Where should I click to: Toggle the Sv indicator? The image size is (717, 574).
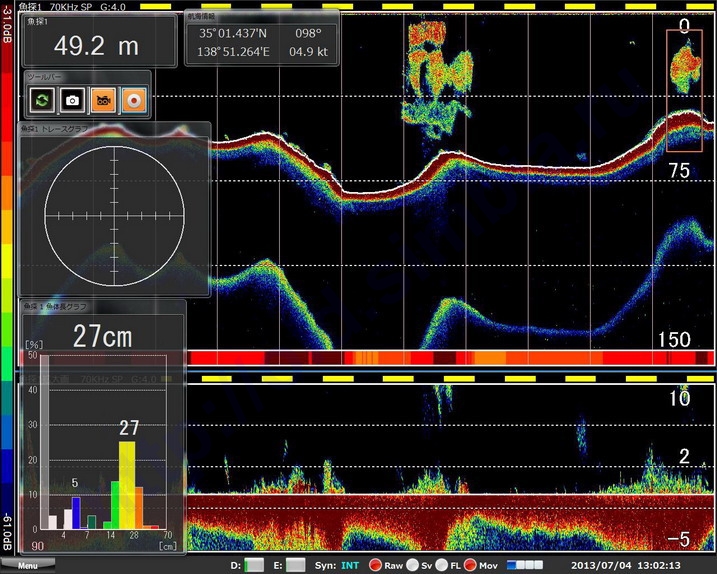click(x=412, y=566)
